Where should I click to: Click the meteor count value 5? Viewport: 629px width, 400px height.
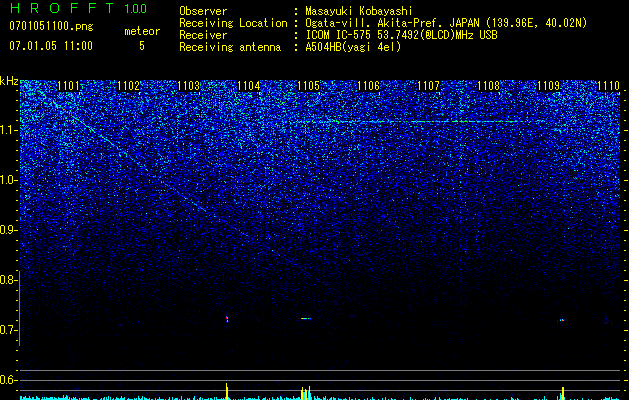[x=142, y=46]
